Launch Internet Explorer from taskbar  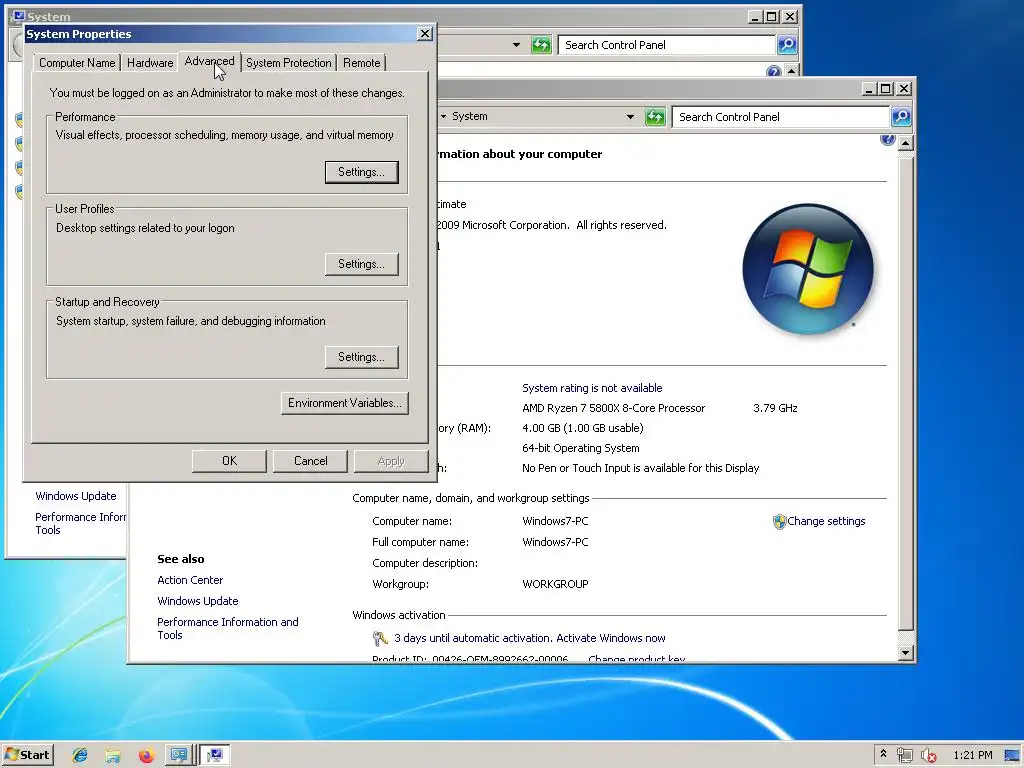80,756
